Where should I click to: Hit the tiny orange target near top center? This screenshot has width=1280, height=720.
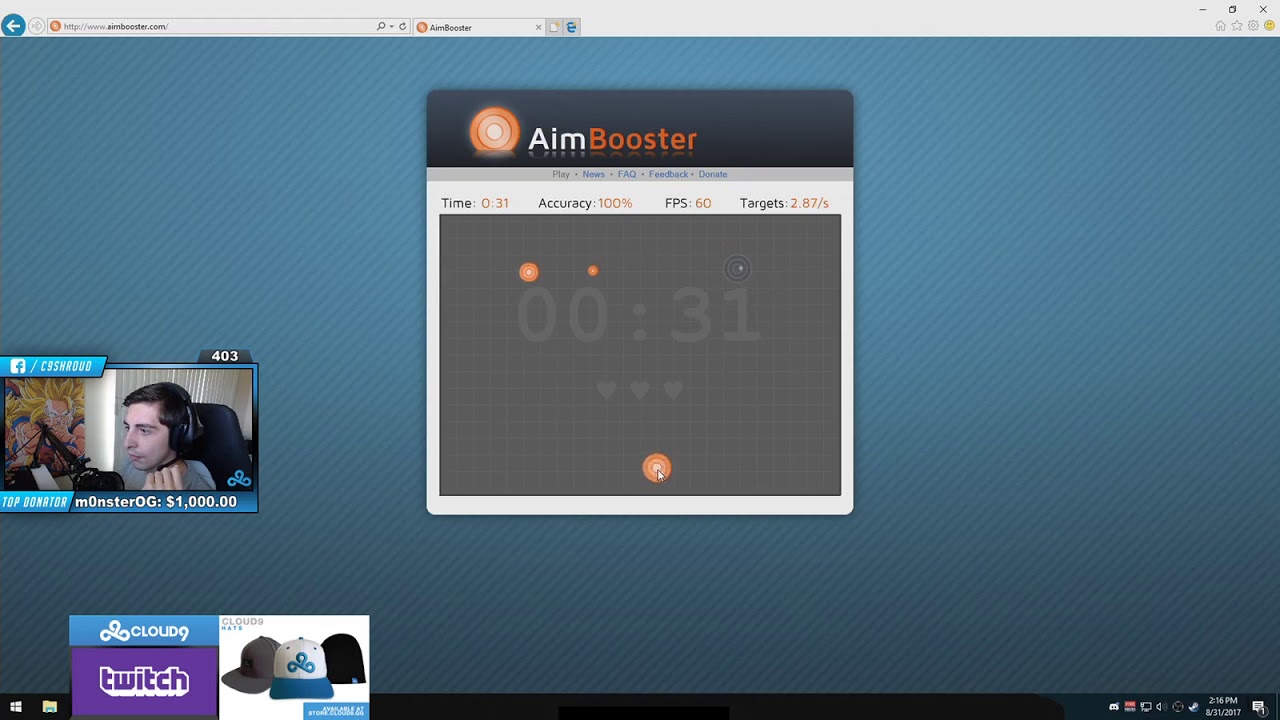593,270
